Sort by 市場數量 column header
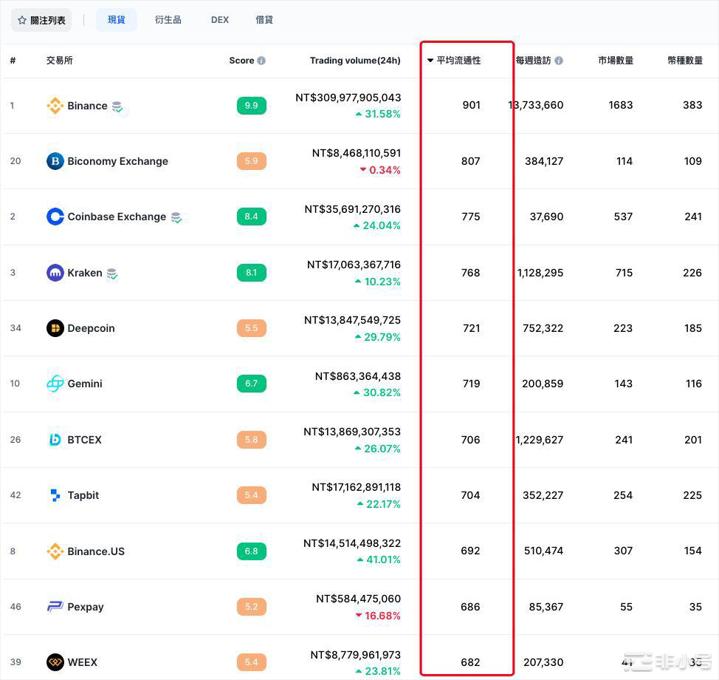 click(615, 61)
